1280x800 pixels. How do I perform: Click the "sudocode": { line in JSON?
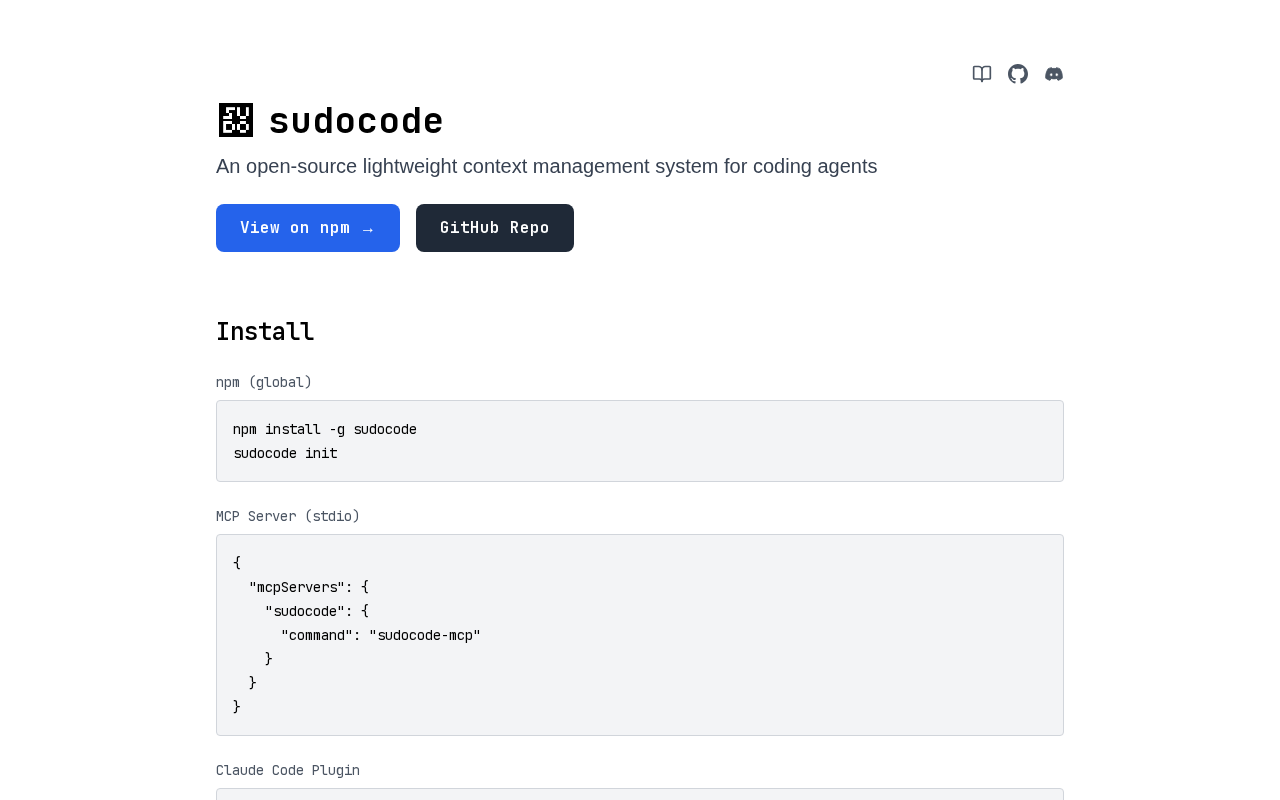pos(316,611)
